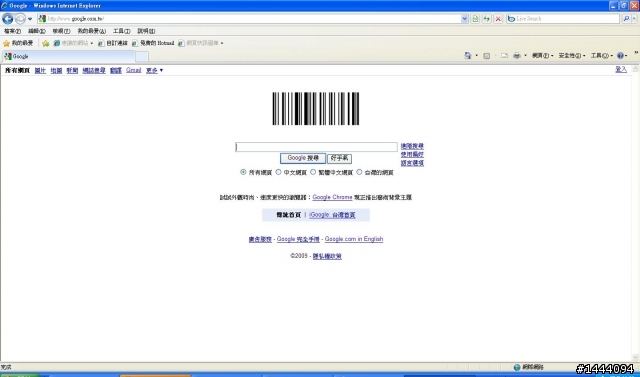Click the Google Chrome promo link
The width and height of the screenshot is (640, 377).
point(332,197)
